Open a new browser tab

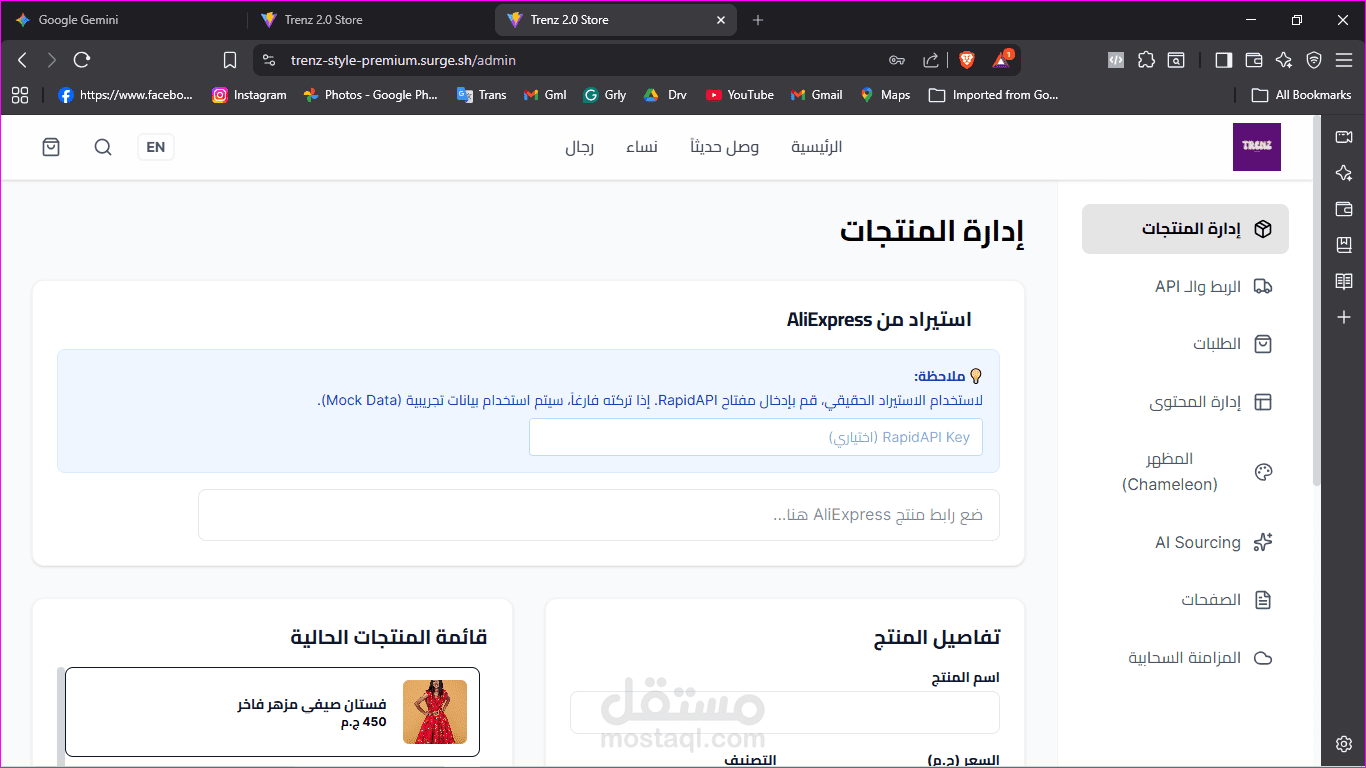tap(758, 20)
